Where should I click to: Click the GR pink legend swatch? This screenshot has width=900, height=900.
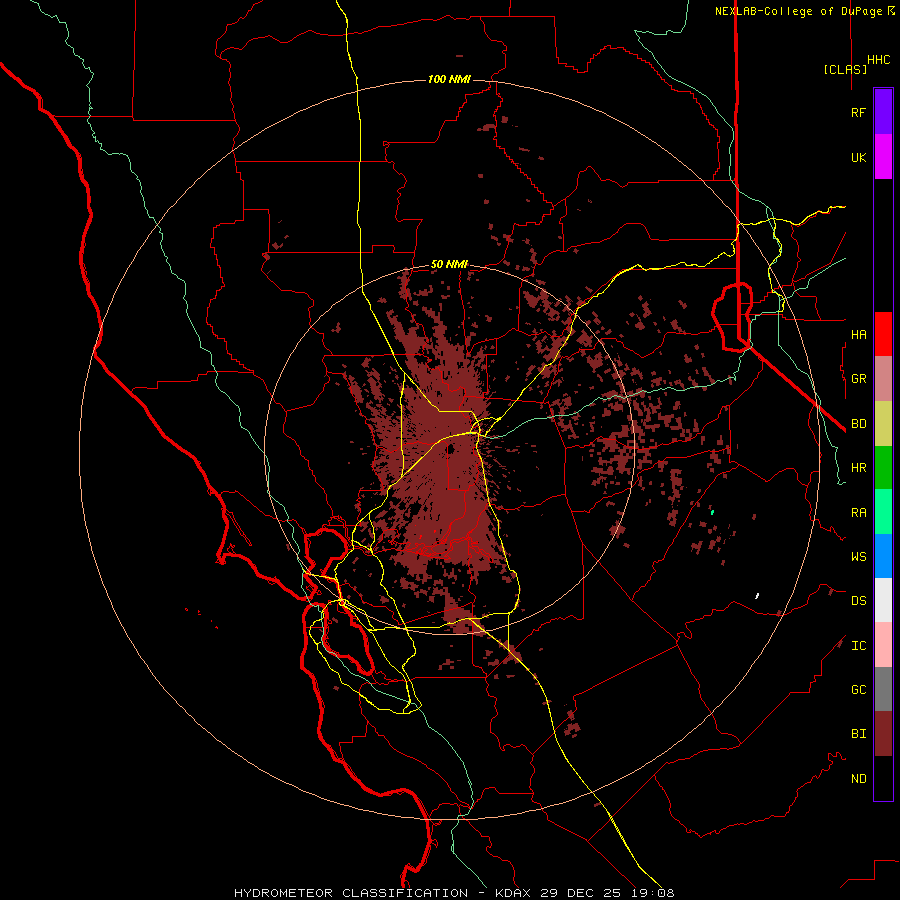click(x=883, y=379)
